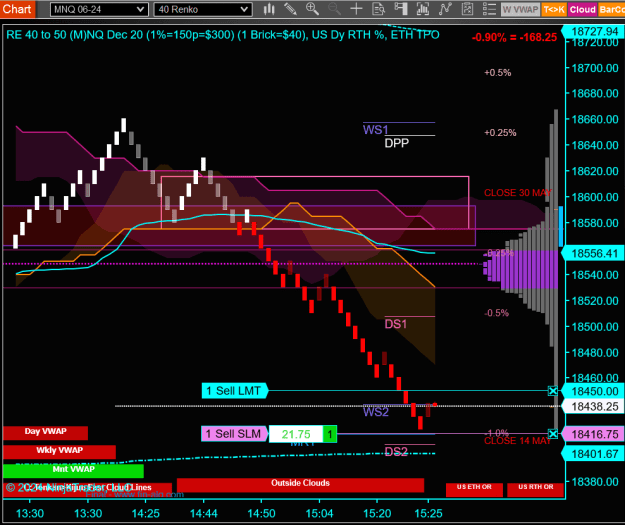Click the 18500.00 price axis label
The height and width of the screenshot is (525, 625).
(595, 327)
